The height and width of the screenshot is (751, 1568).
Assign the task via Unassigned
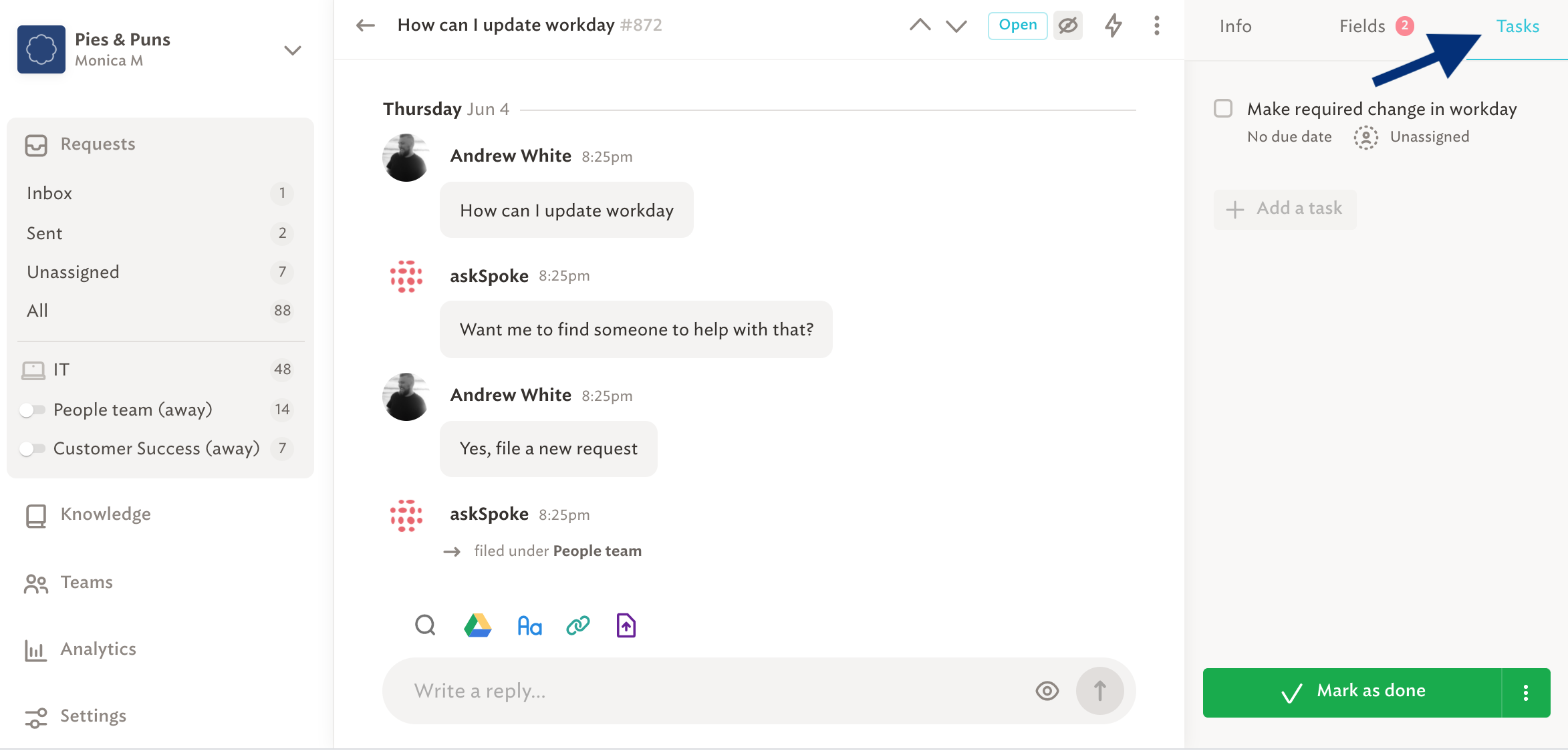1430,136
